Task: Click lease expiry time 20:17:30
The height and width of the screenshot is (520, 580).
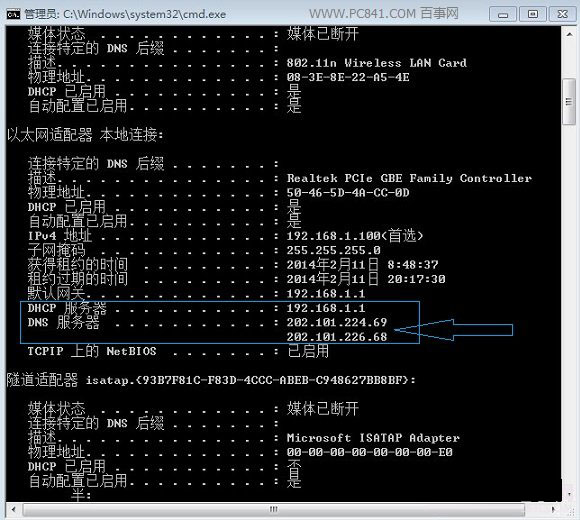Action: coord(416,279)
